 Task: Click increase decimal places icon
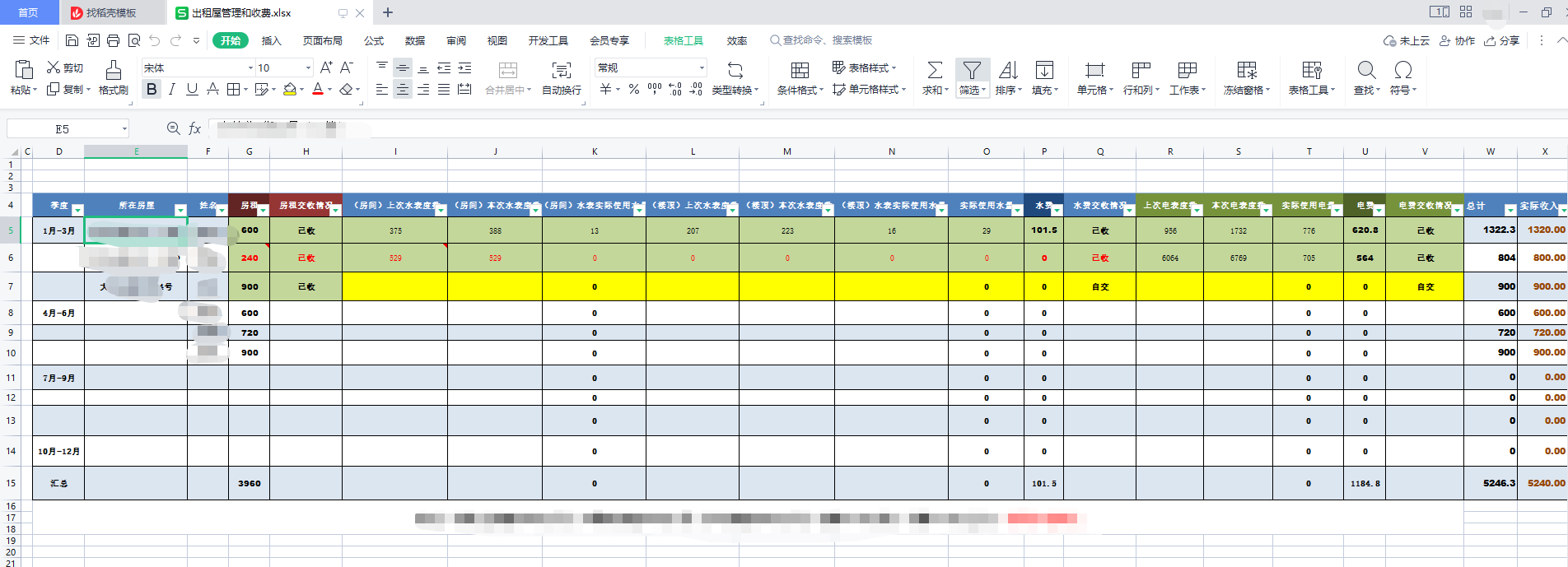[x=675, y=89]
